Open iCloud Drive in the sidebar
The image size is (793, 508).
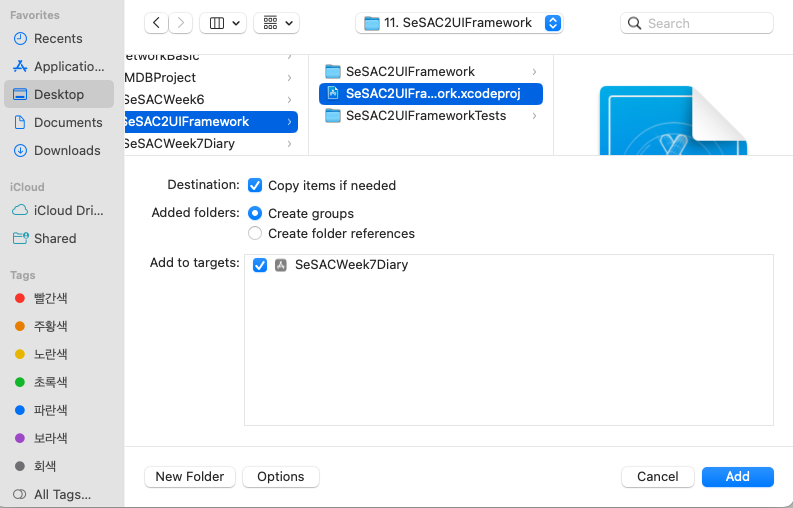pos(58,210)
